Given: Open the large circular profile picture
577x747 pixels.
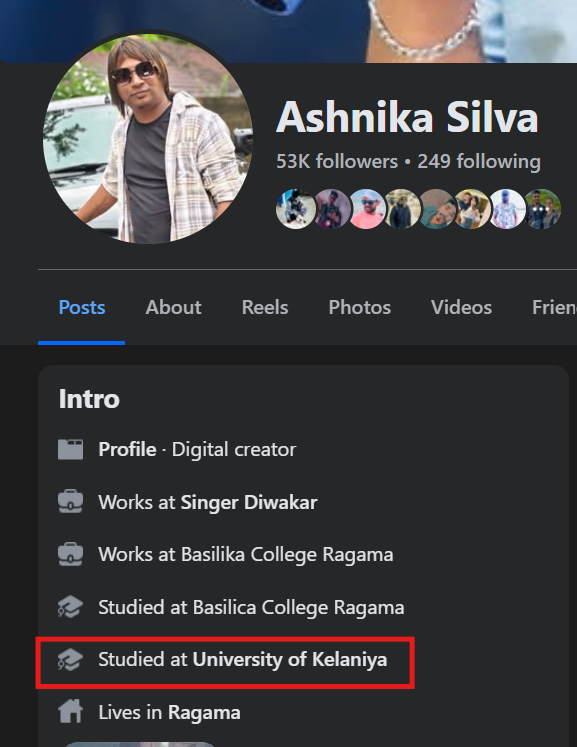Looking at the screenshot, I should click(148, 139).
